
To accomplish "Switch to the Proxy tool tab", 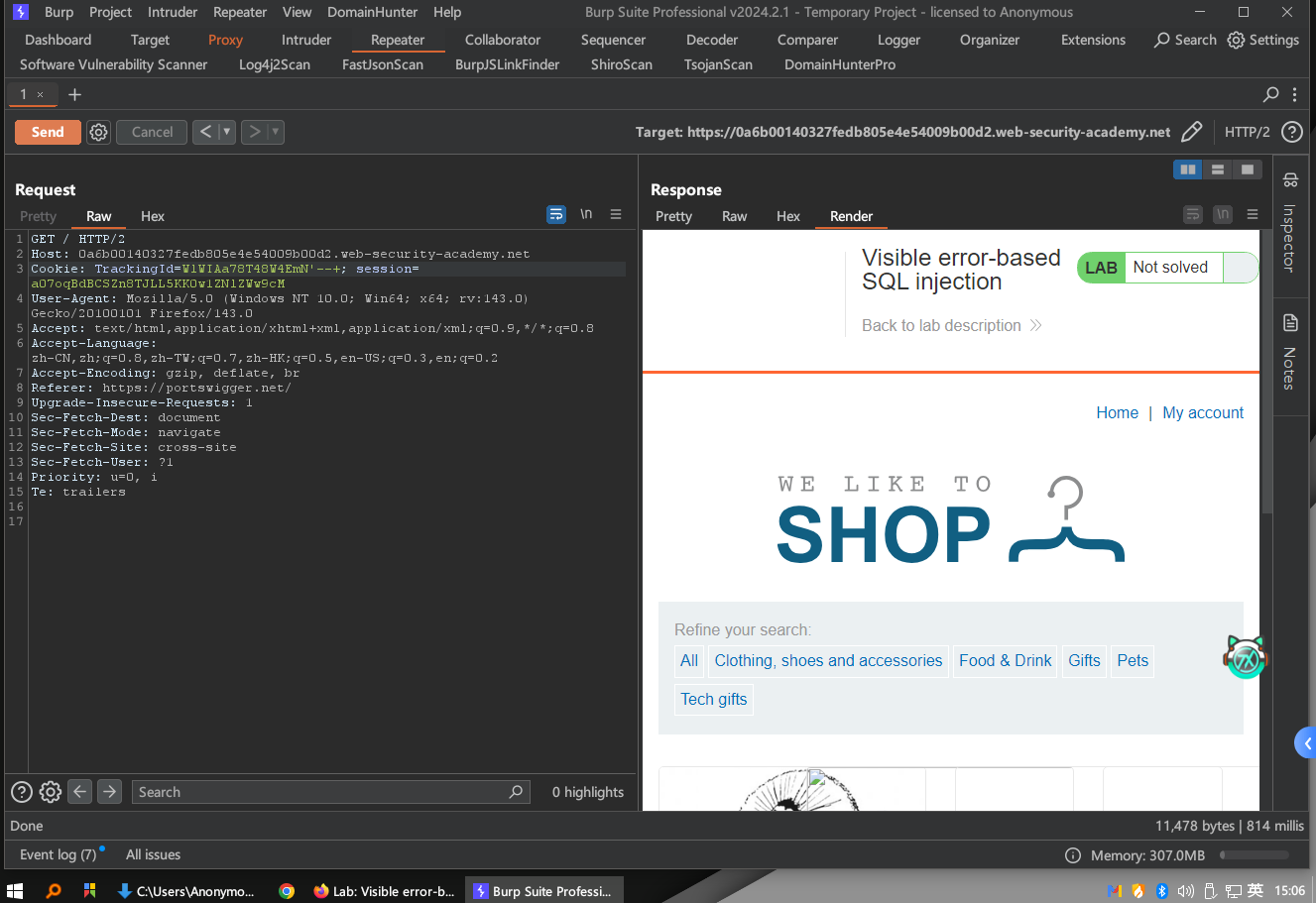I will [225, 40].
